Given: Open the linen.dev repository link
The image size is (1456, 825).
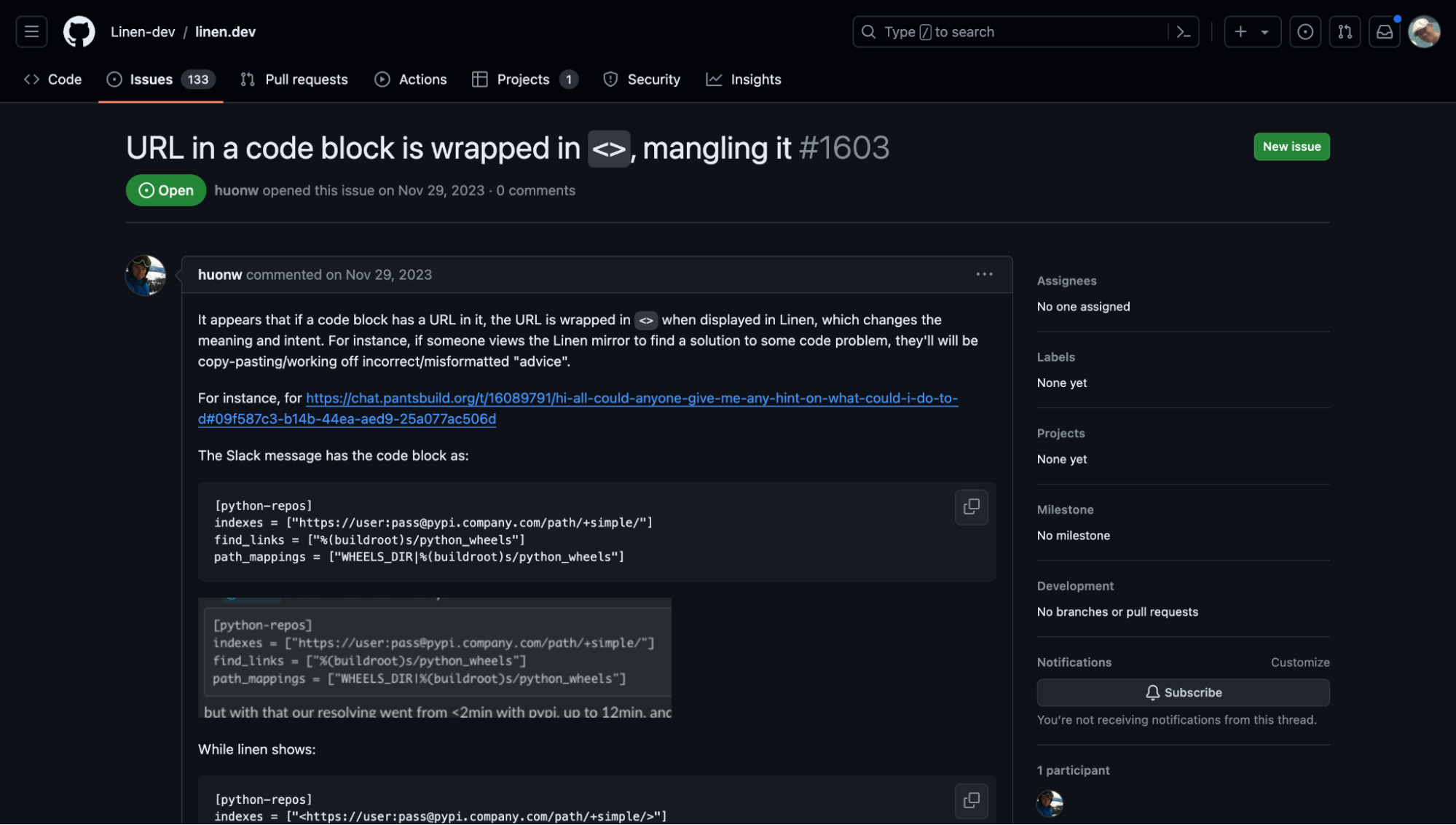Looking at the screenshot, I should (225, 32).
